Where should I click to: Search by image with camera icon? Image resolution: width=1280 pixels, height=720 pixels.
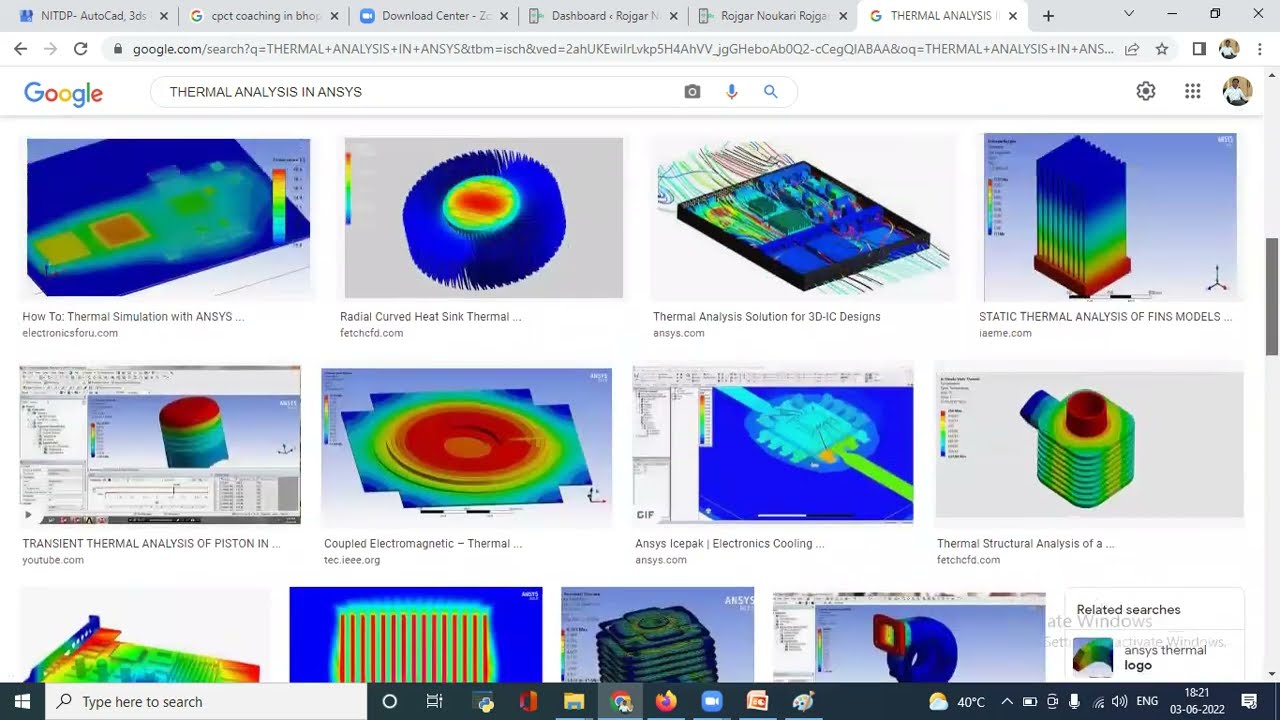(692, 91)
